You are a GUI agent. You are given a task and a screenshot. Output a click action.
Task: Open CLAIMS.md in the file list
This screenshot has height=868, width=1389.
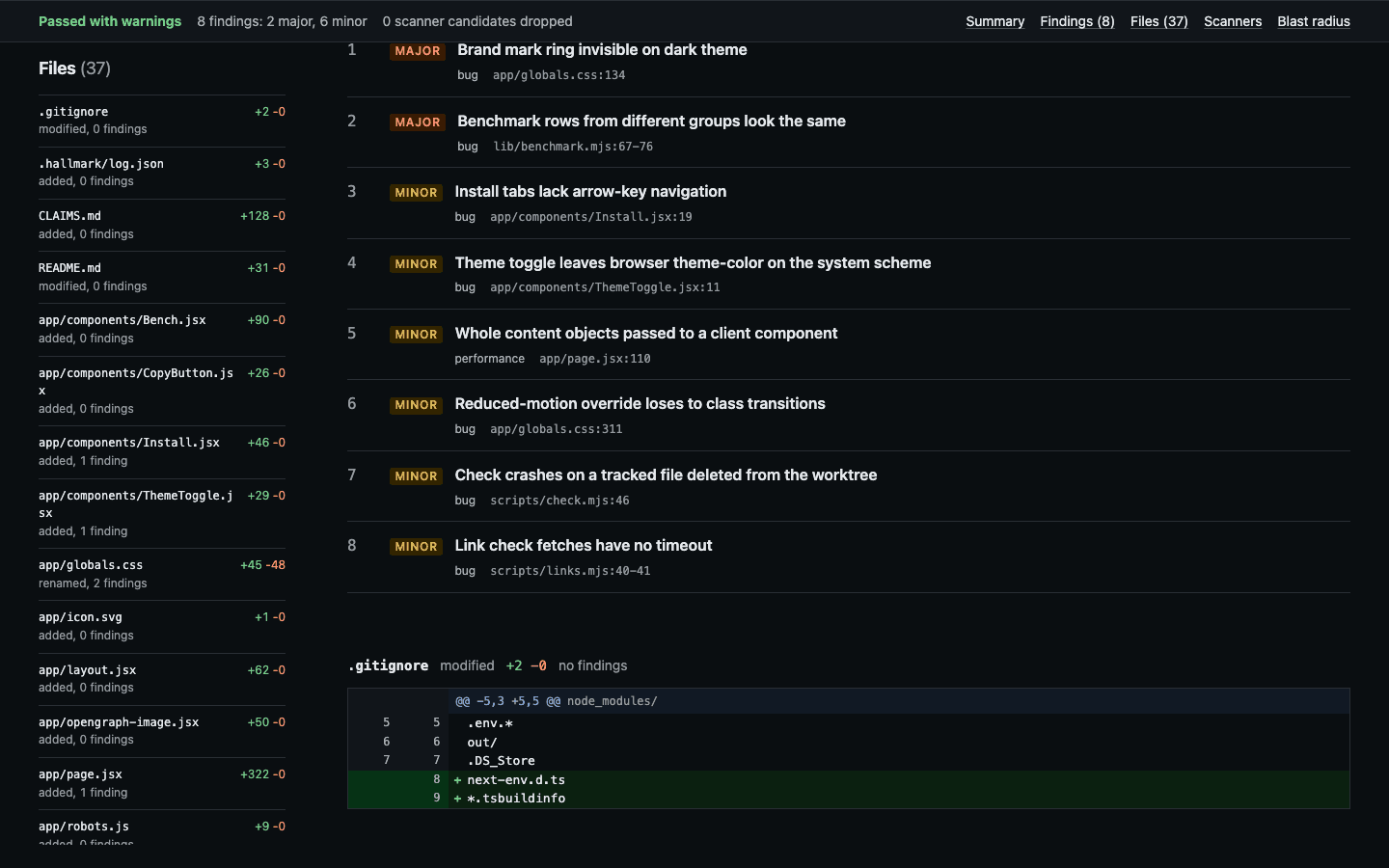click(x=162, y=225)
